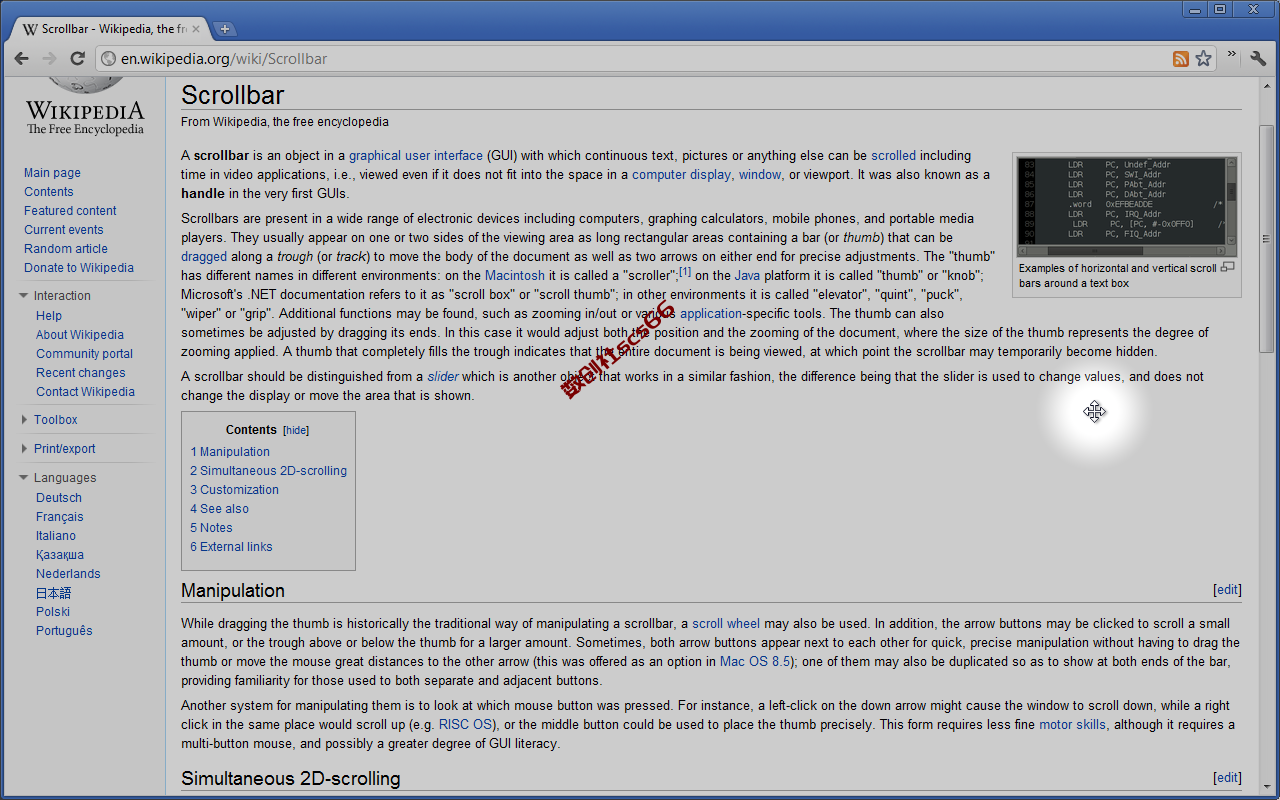Open the motor skills link
The width and height of the screenshot is (1280, 800).
(x=1072, y=725)
